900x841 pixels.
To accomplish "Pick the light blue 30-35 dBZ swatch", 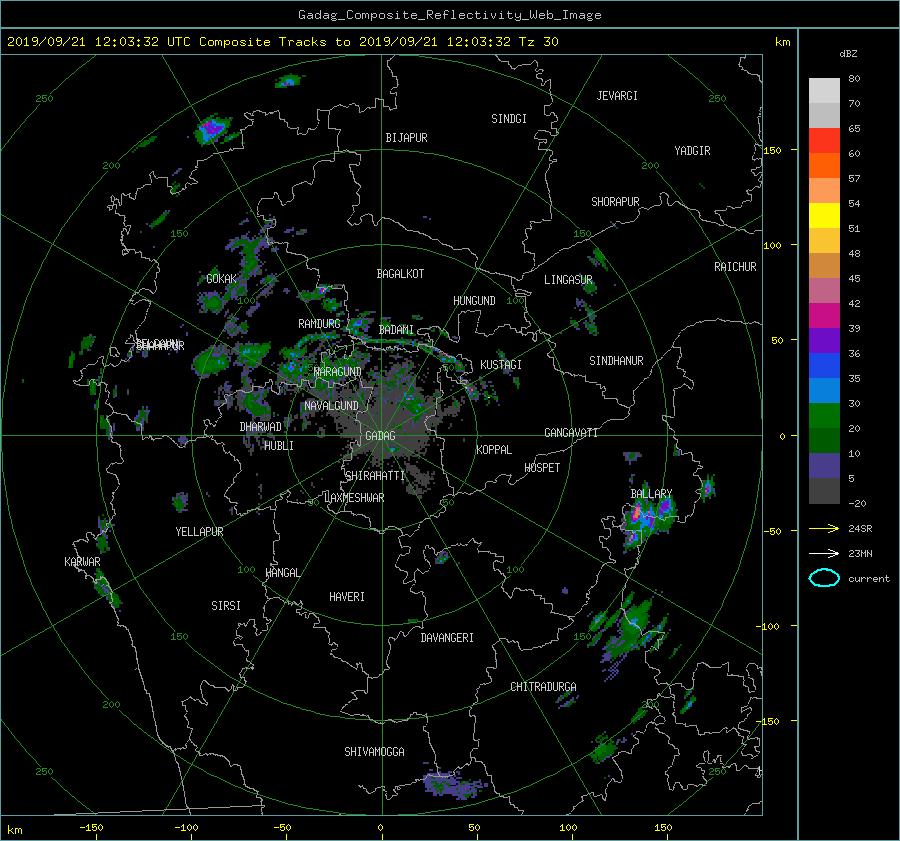I will [824, 390].
